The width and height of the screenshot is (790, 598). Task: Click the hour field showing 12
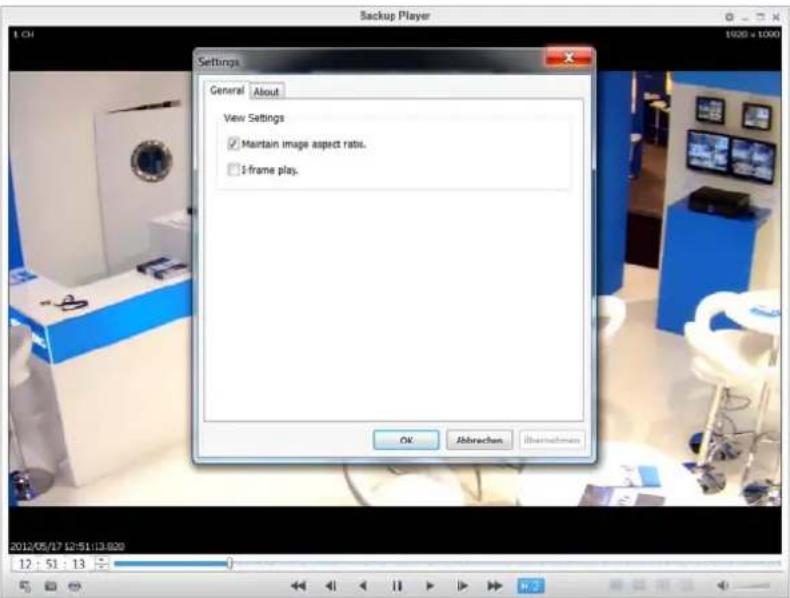pos(25,564)
